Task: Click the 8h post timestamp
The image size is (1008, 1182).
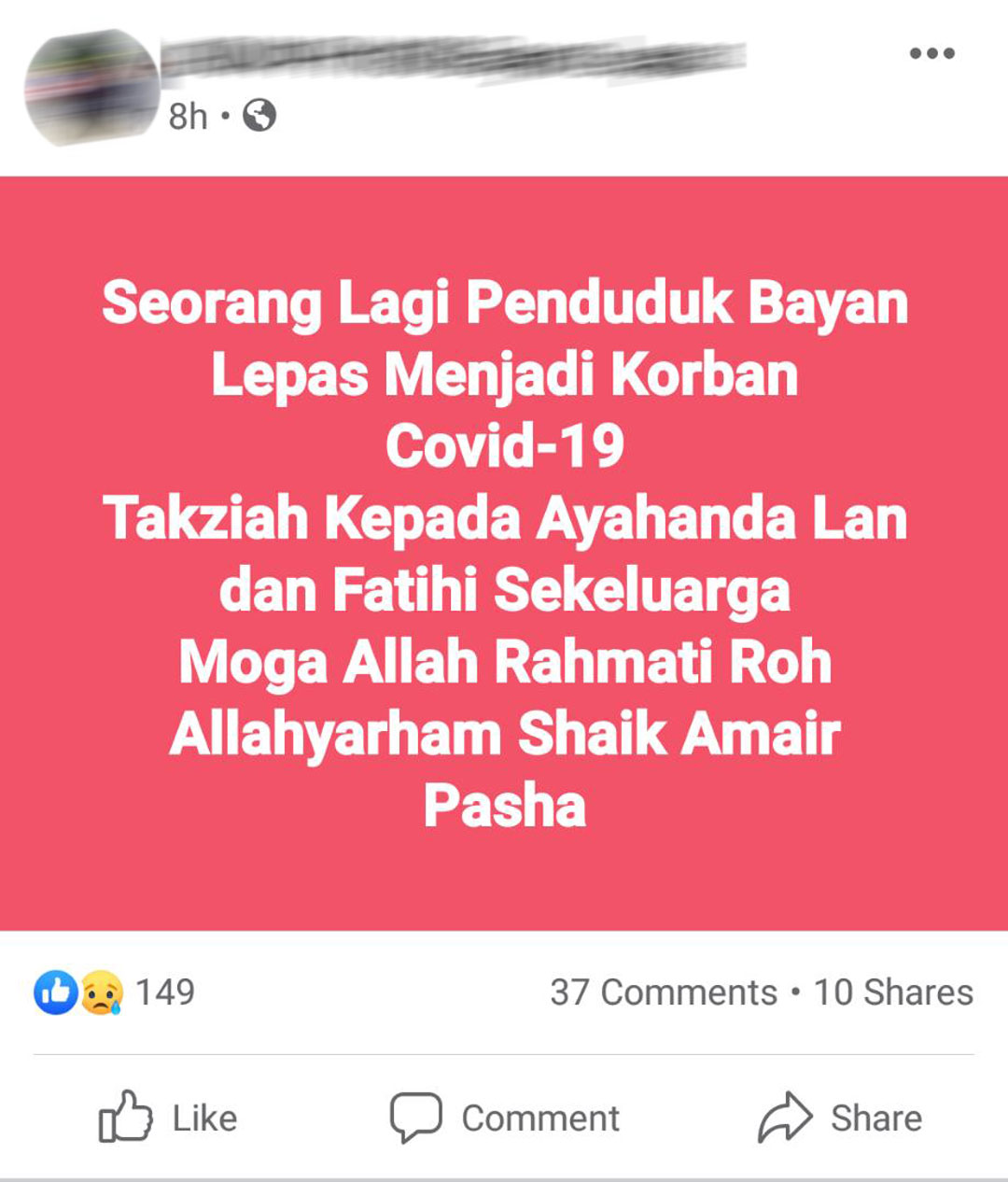Action: click(x=188, y=117)
